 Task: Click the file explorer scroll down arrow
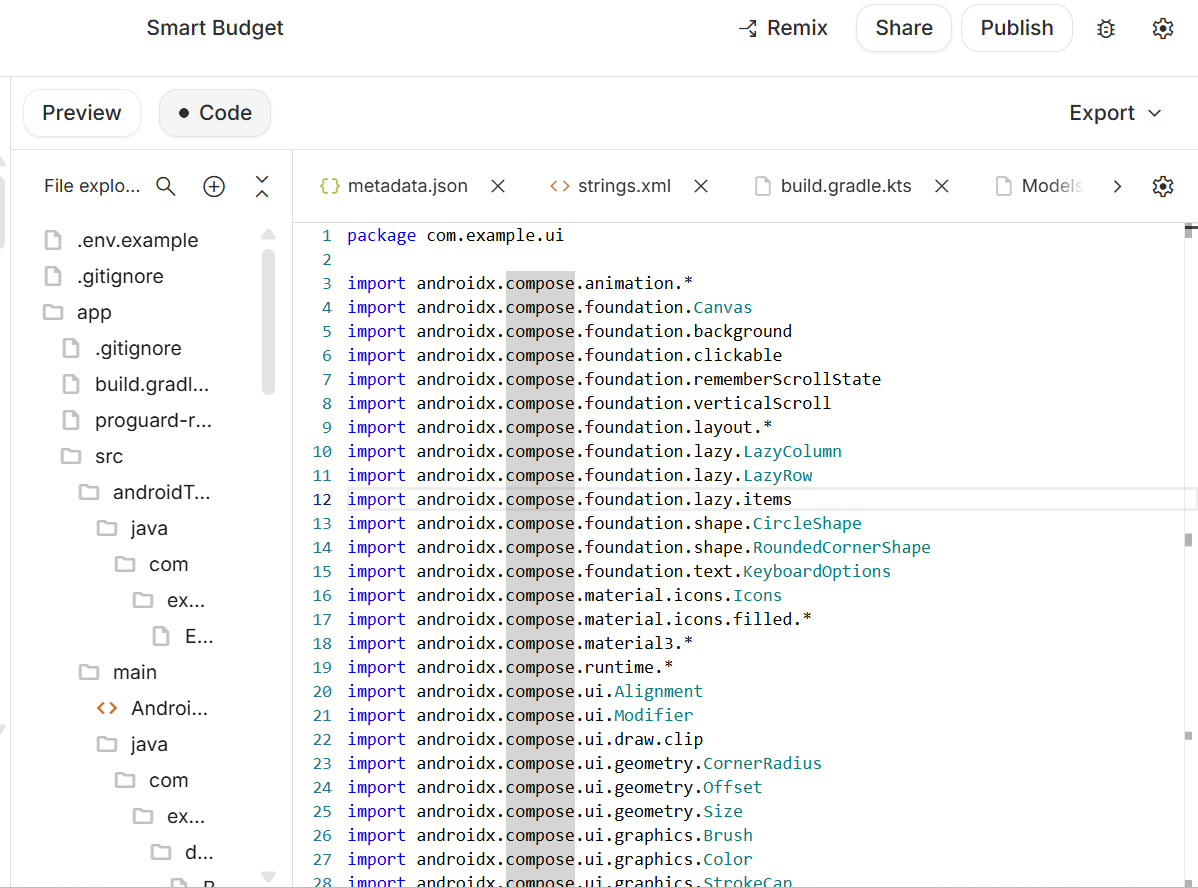coord(268,877)
